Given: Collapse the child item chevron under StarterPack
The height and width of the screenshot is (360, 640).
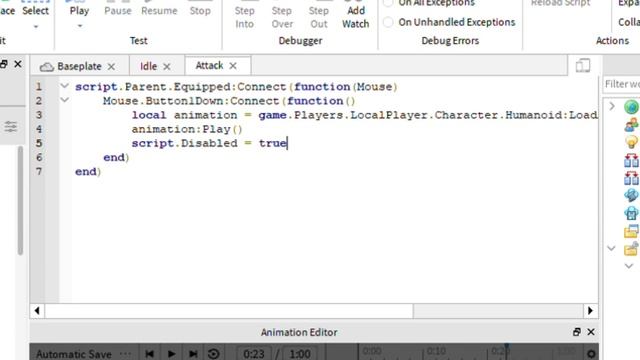Looking at the screenshot, I should pos(629,266).
